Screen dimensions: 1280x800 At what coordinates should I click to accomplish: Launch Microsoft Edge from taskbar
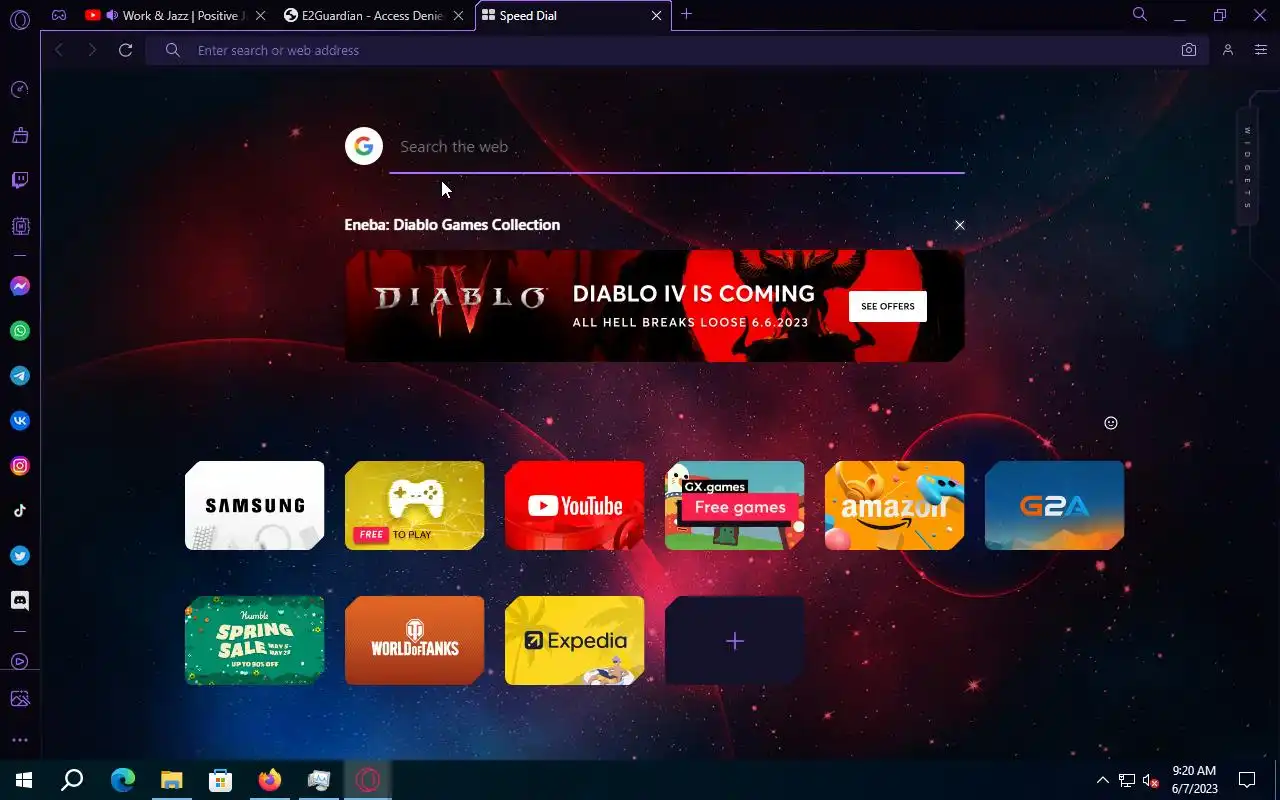coord(123,780)
